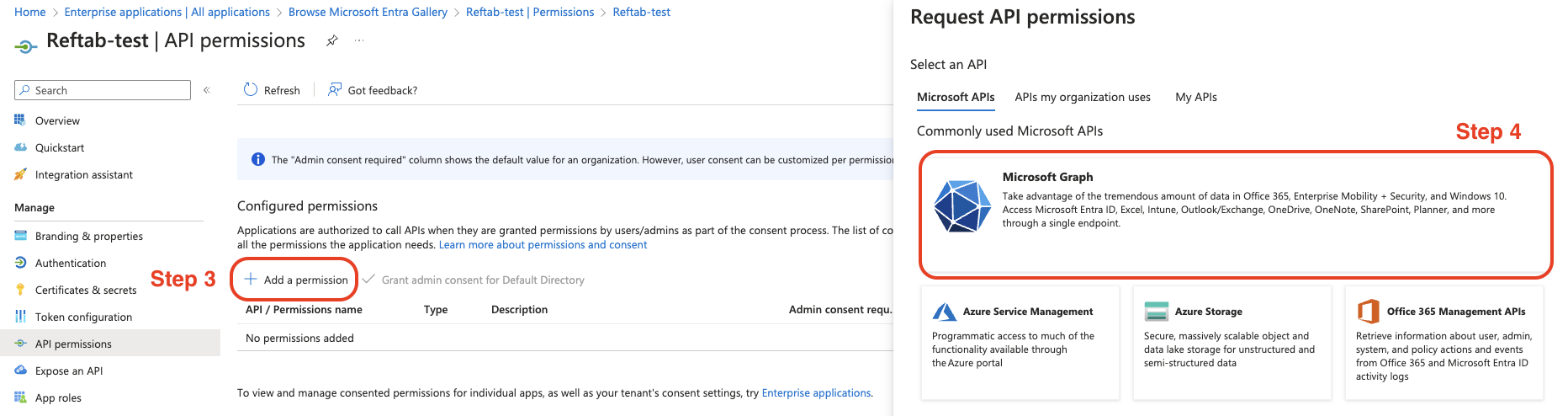Screen dimensions: 1568x416
Task: Select API permissions menu item
Action: click(x=110, y=343)
